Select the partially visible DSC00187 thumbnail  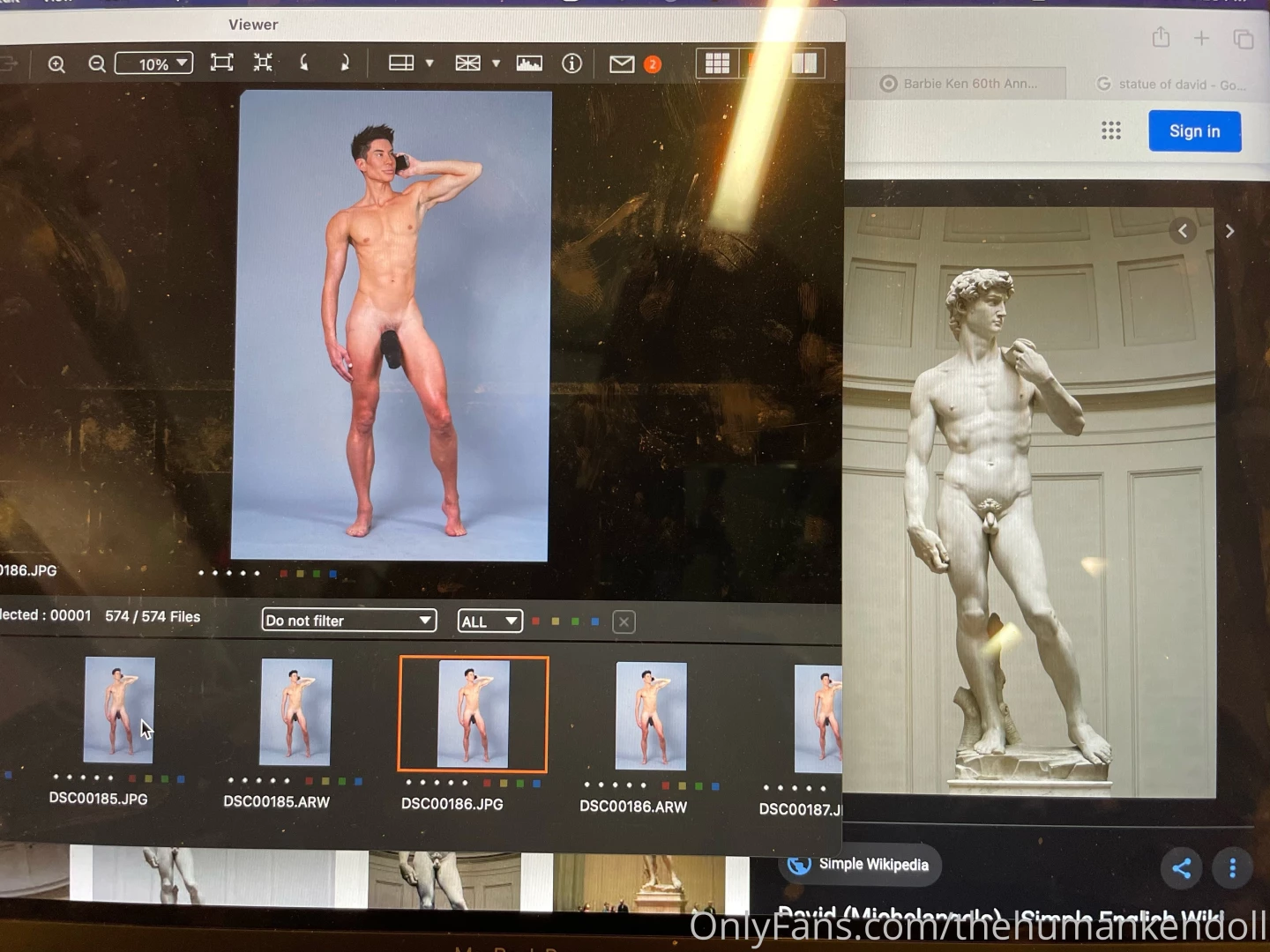pos(818,719)
